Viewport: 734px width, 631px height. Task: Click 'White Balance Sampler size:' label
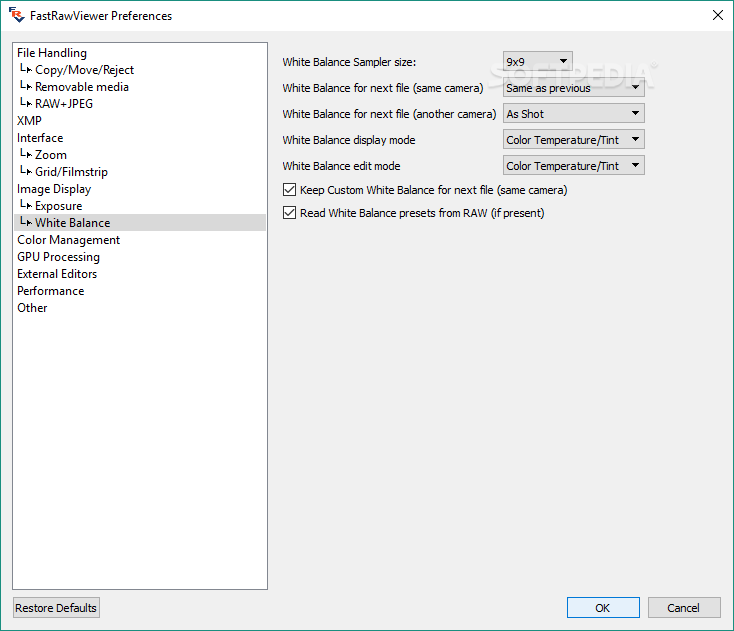pos(349,62)
